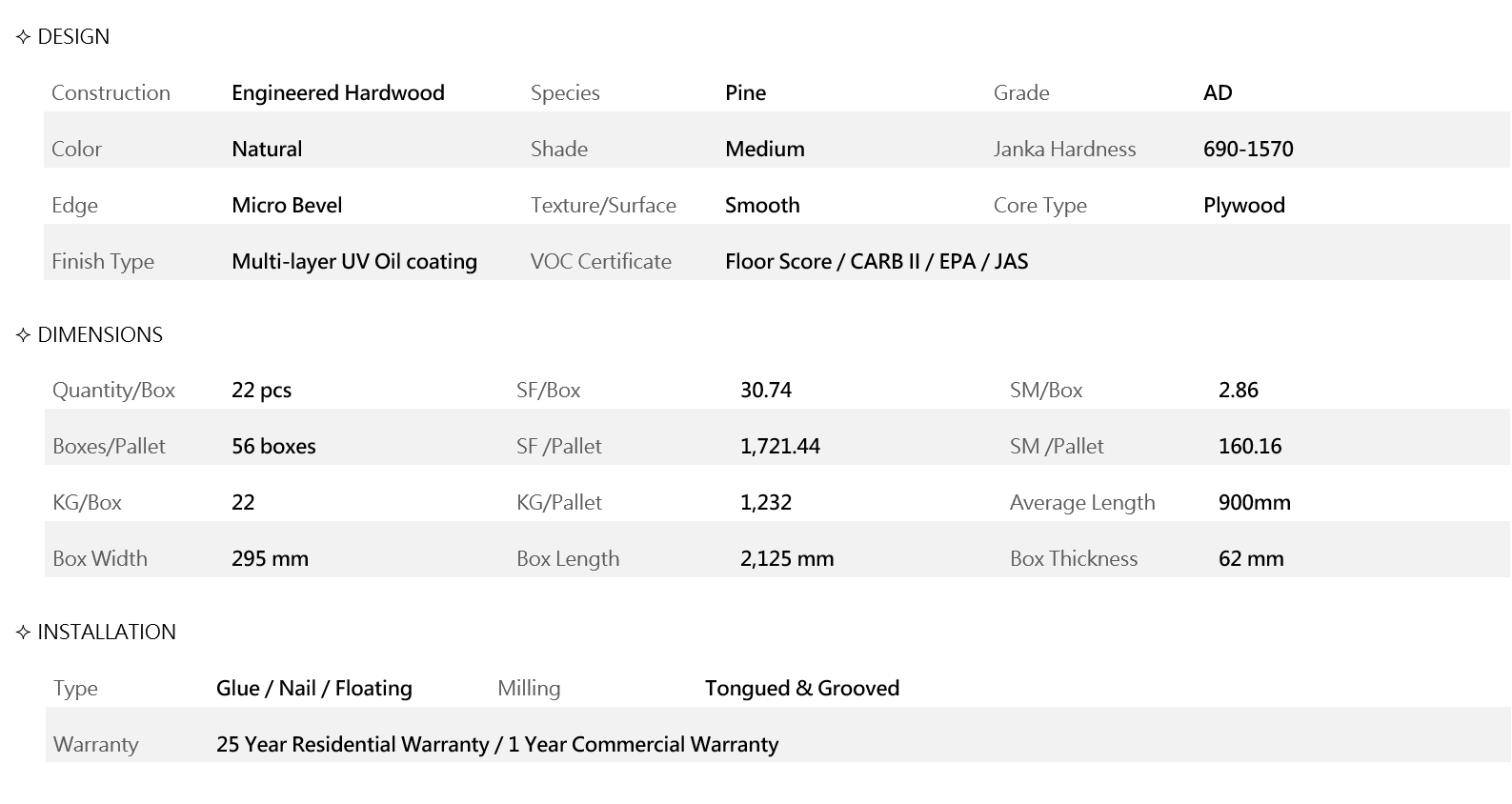Click the Janka Hardness value 690-1570
1512x804 pixels.
click(1248, 150)
